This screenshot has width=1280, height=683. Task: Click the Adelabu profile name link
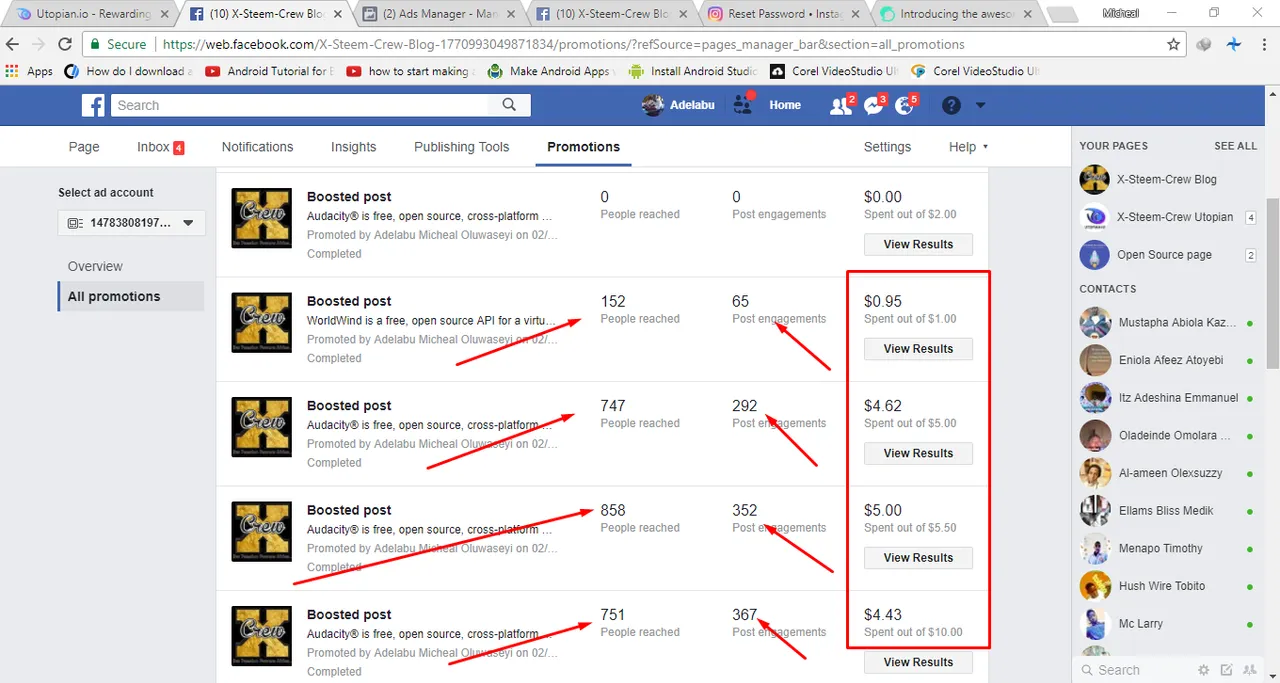(692, 105)
